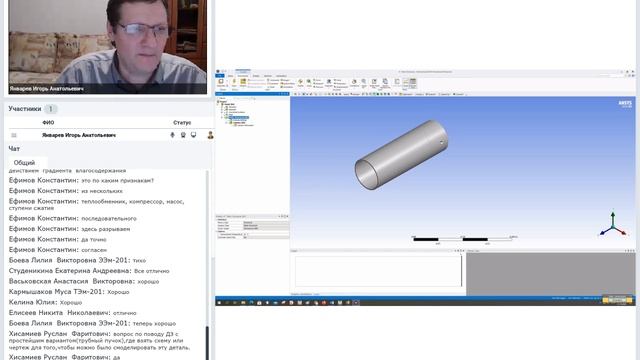640x360 pixels.
Task: Click Хисамиев Руслан's question about ДЗ
Action: [x=99, y=340]
